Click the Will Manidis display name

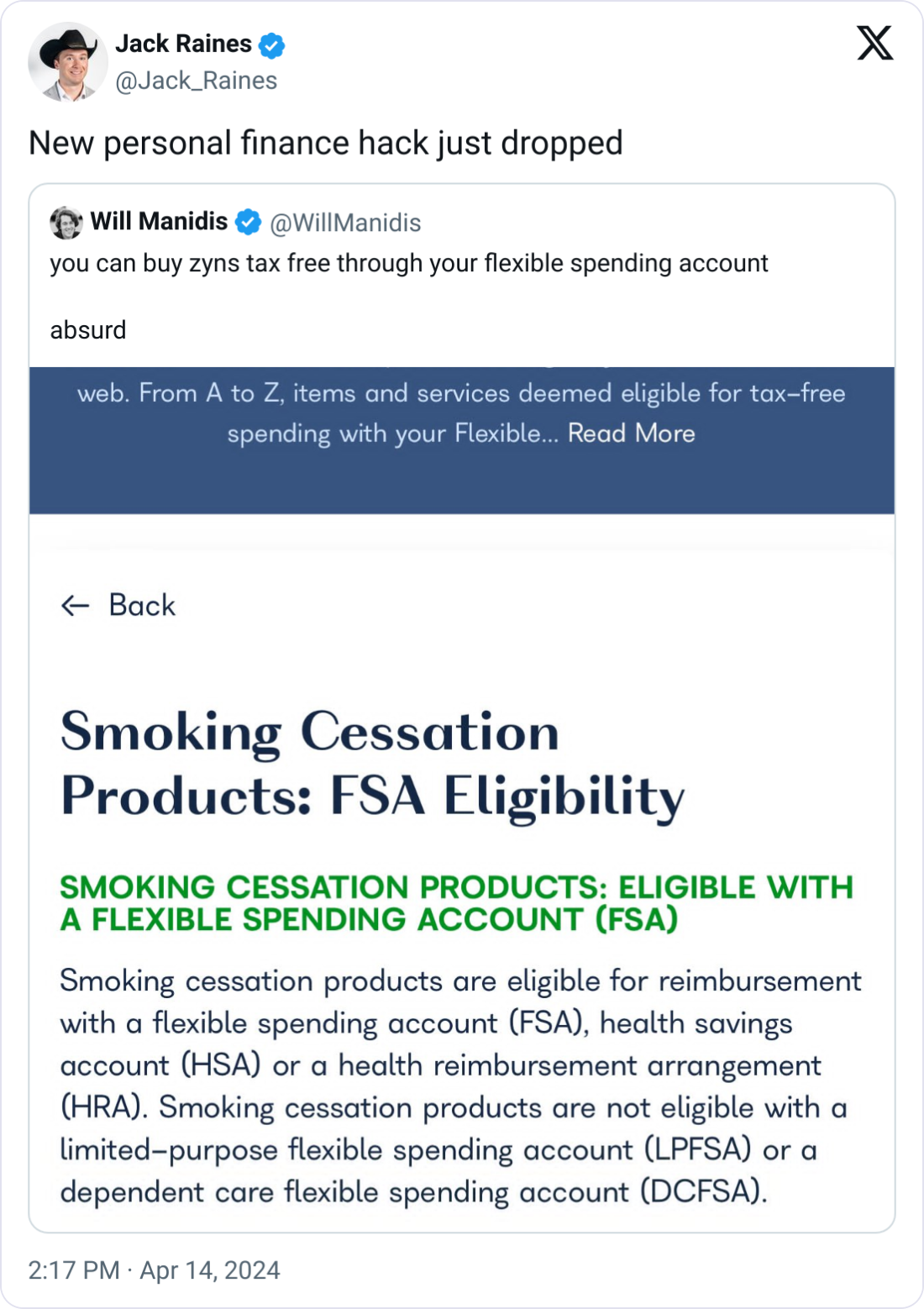pyautogui.click(x=159, y=222)
